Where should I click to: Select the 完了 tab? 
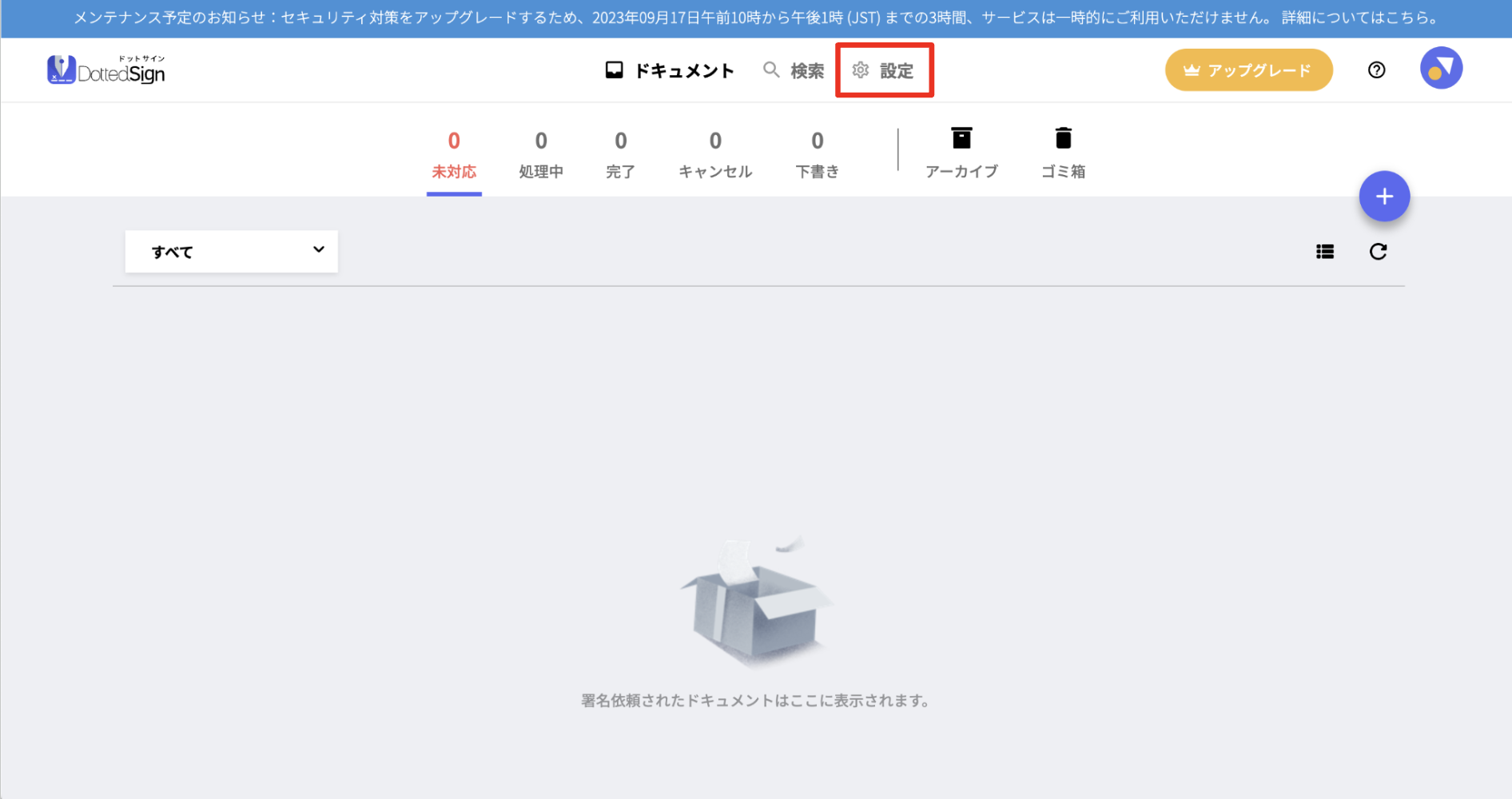pos(620,155)
